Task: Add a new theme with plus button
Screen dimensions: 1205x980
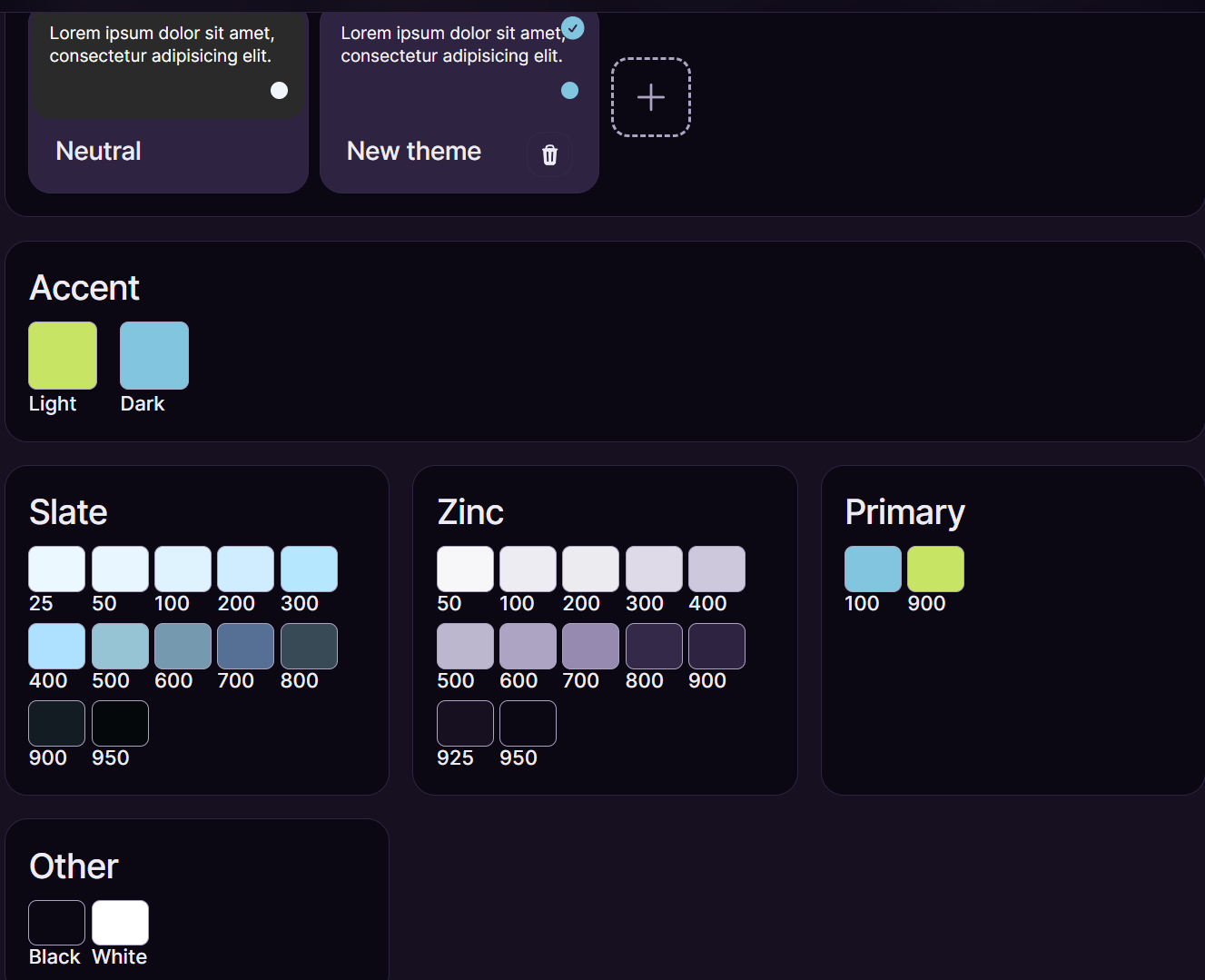Action: 650,97
